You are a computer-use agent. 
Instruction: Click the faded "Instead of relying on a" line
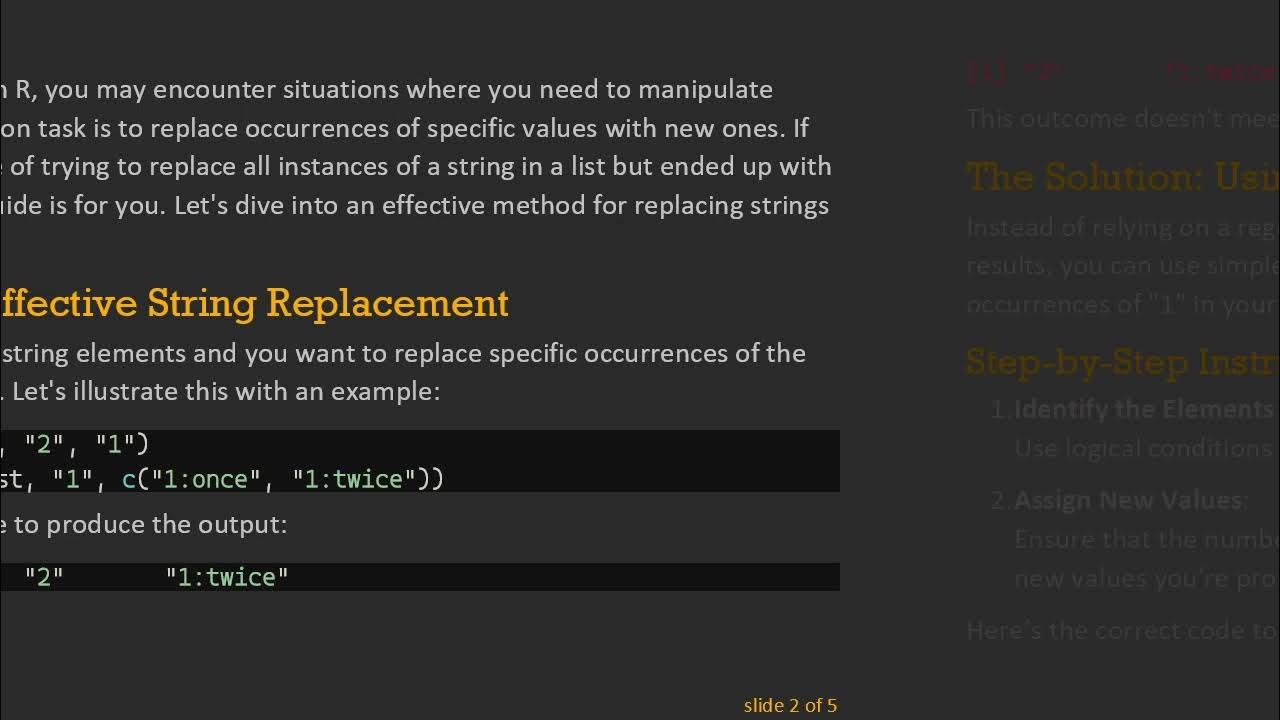(1122, 227)
